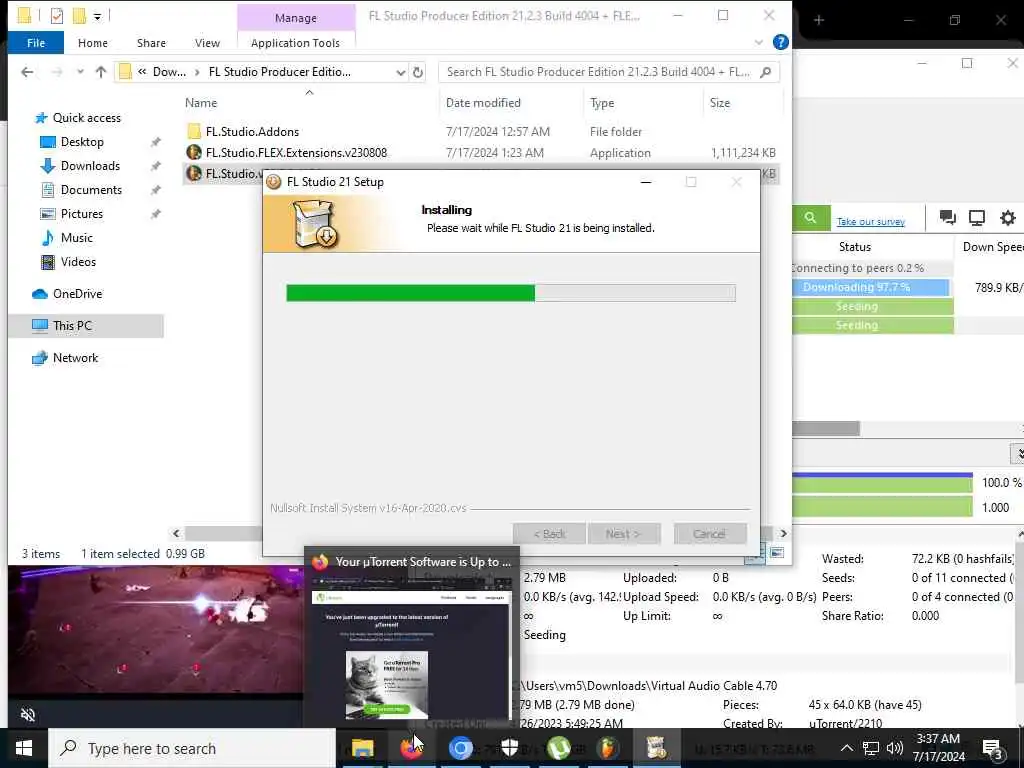Screen dimensions: 1024x768
Task: Open Pictures in navigation pane
Action: pos(81,214)
